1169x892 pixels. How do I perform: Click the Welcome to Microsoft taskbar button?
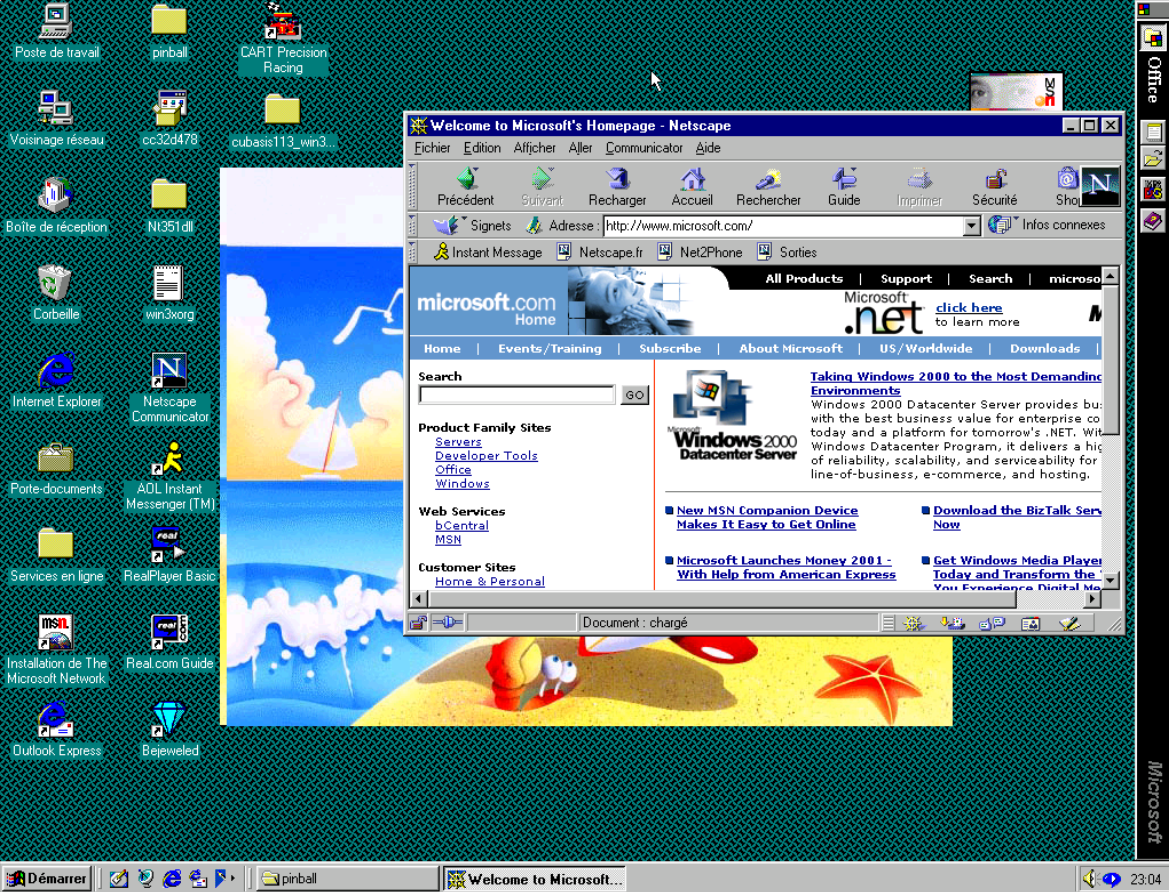(535, 879)
